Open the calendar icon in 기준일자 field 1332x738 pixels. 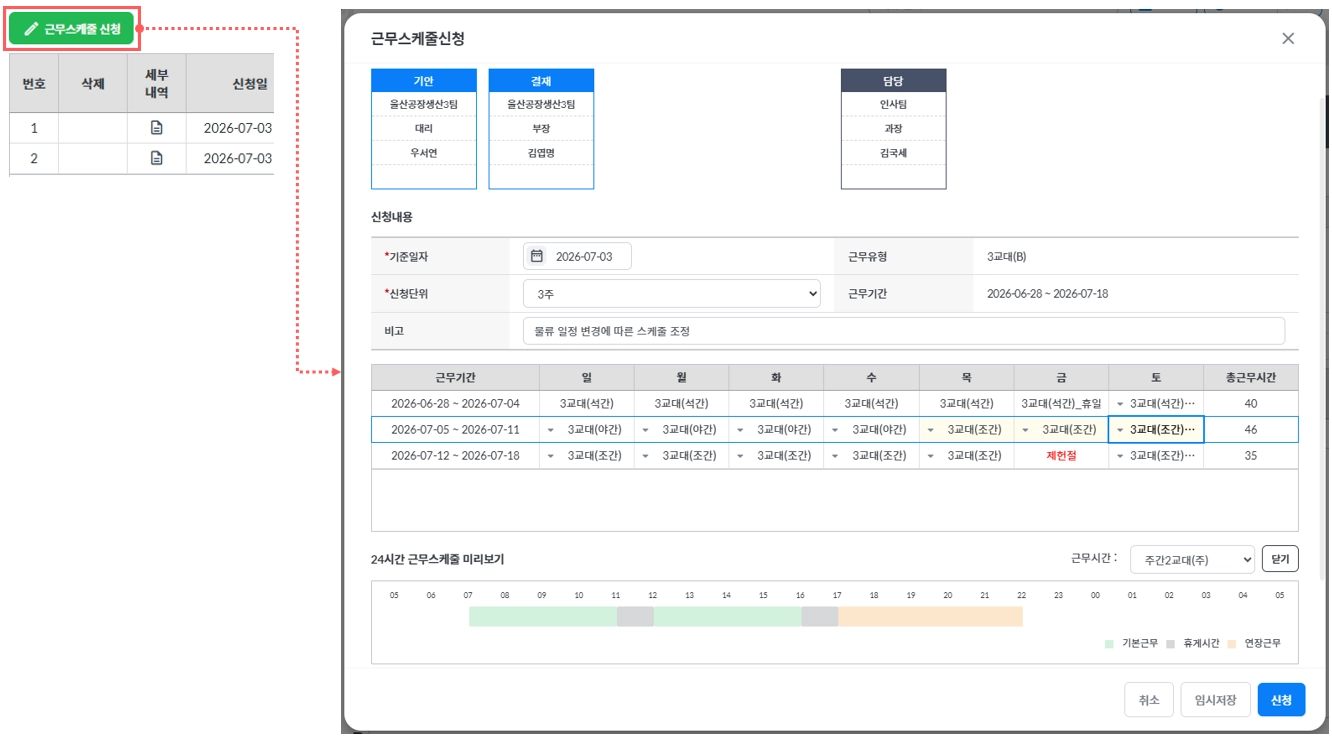click(537, 256)
